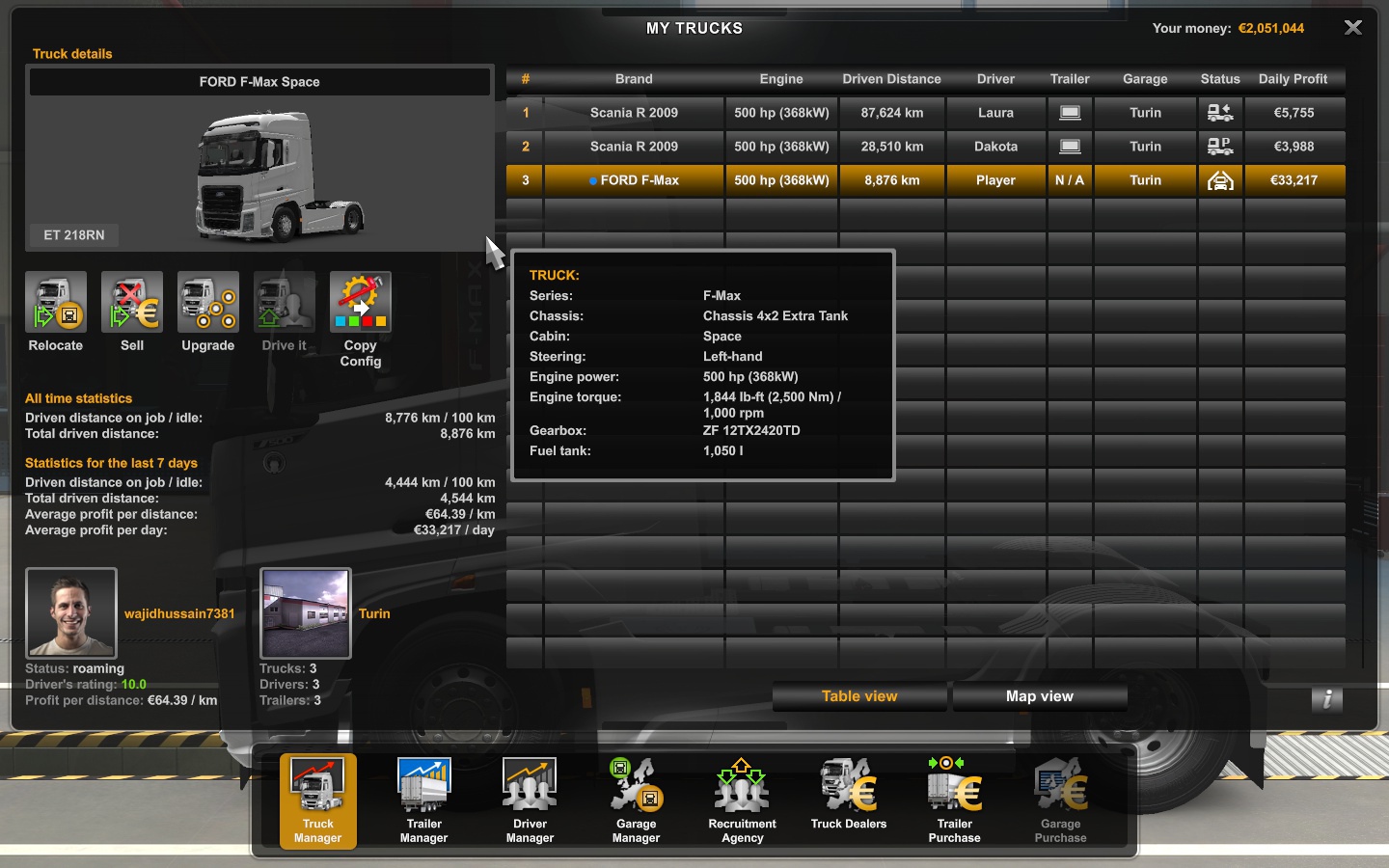Image resolution: width=1389 pixels, height=868 pixels.
Task: Select the FORD F-Max truck row
Action: tap(926, 180)
